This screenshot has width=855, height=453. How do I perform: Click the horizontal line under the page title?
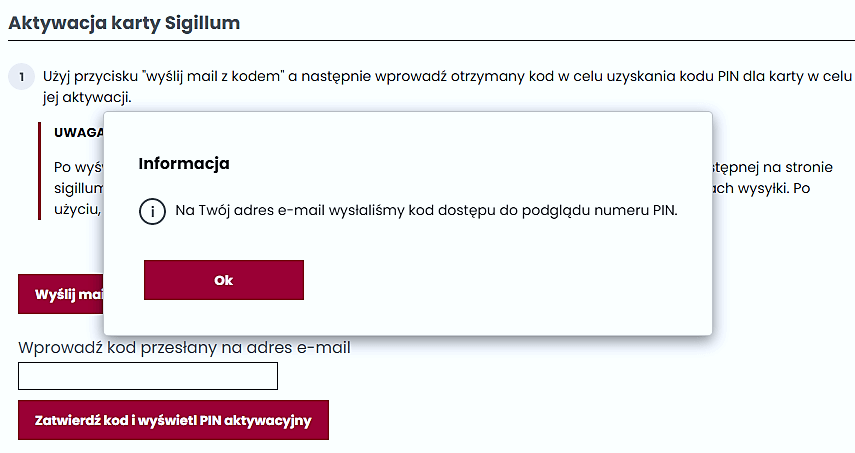pos(431,40)
